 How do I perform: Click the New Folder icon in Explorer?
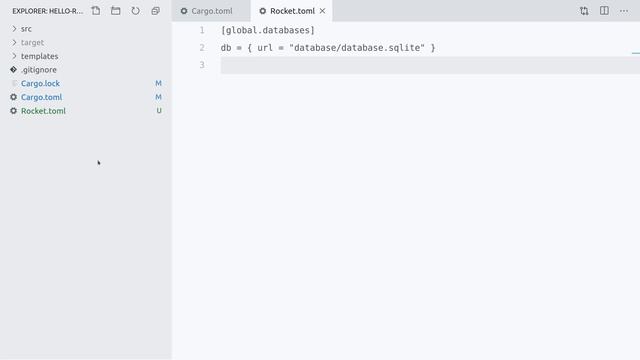point(116,11)
